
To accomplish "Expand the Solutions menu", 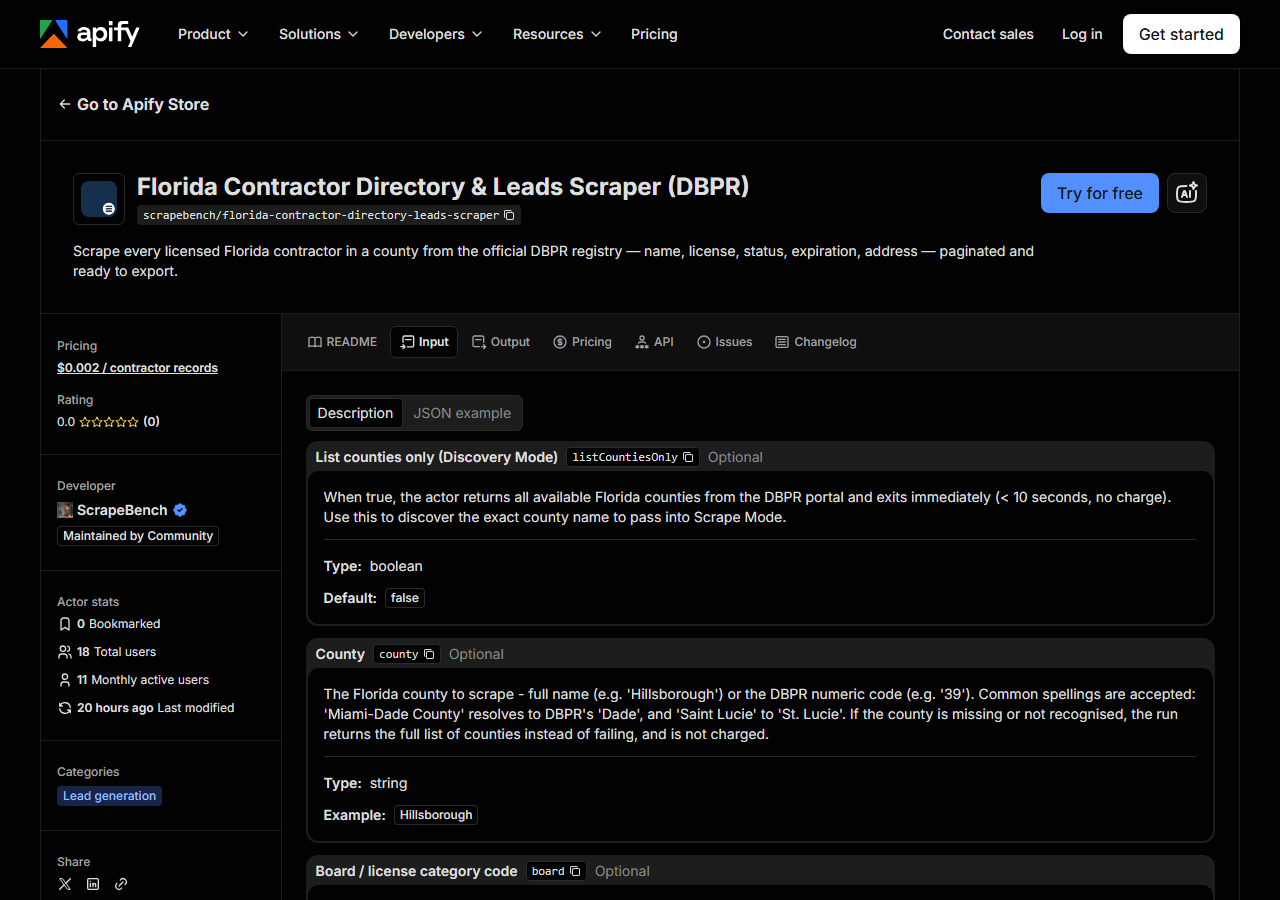I will [x=318, y=34].
